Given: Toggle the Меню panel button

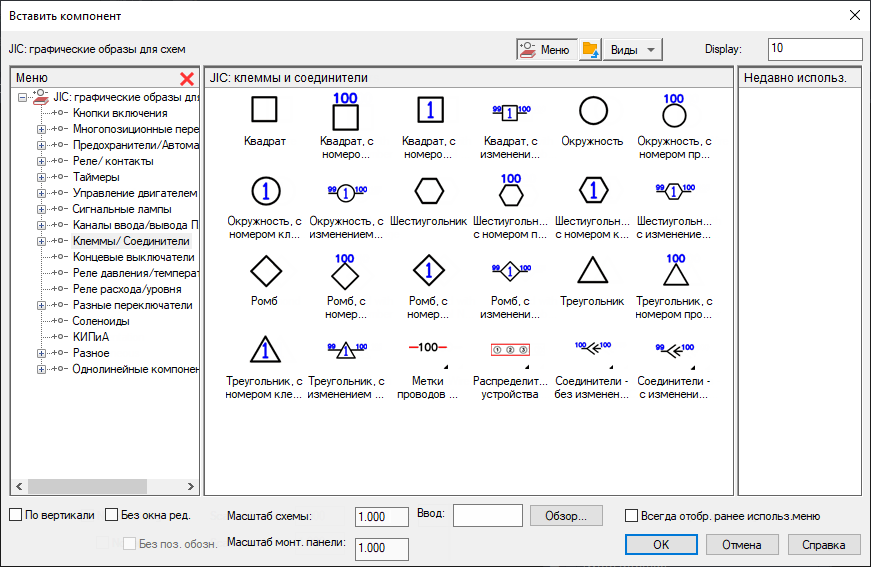Looking at the screenshot, I should (547, 50).
